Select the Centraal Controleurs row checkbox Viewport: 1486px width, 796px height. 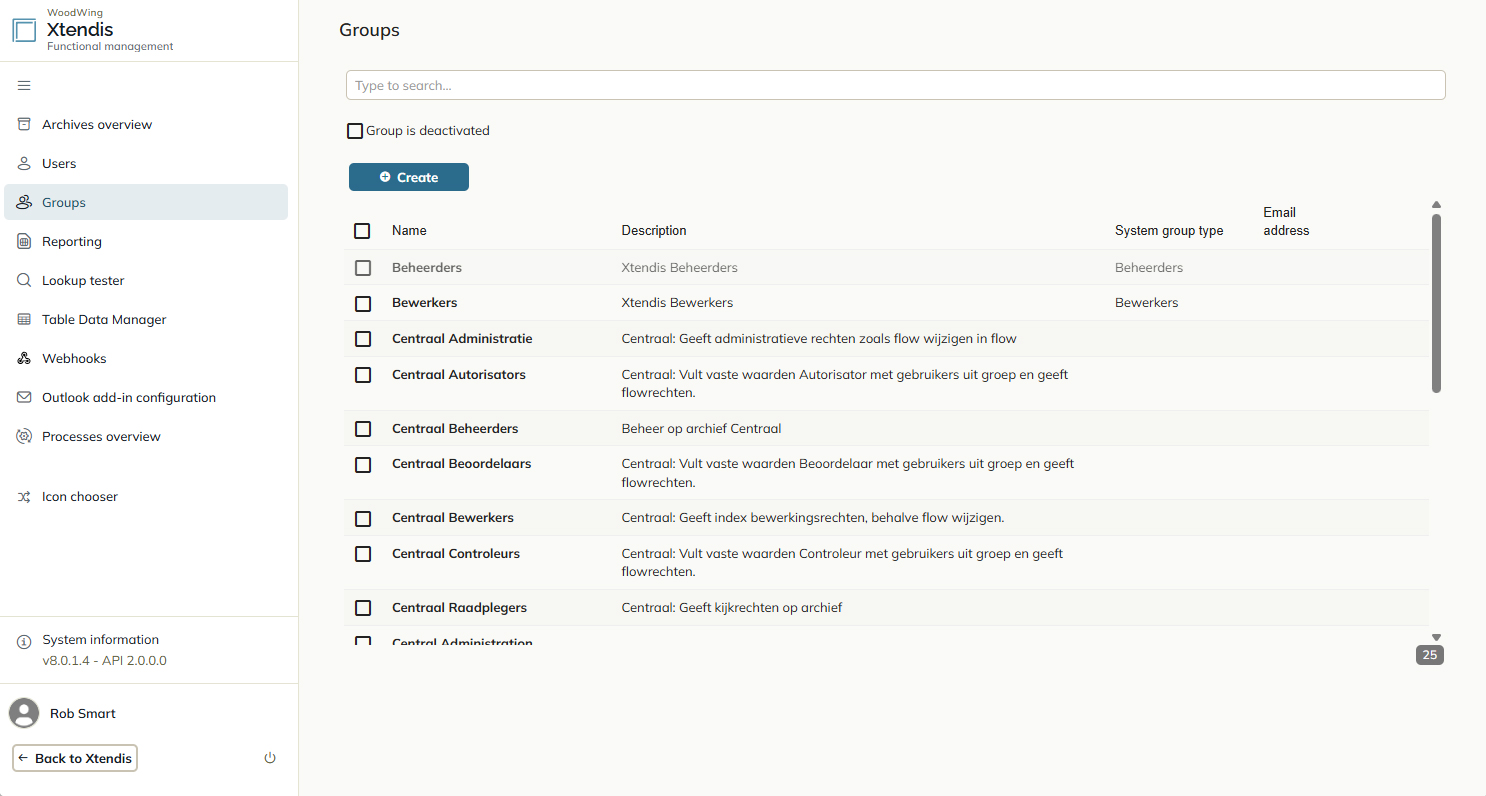(363, 554)
